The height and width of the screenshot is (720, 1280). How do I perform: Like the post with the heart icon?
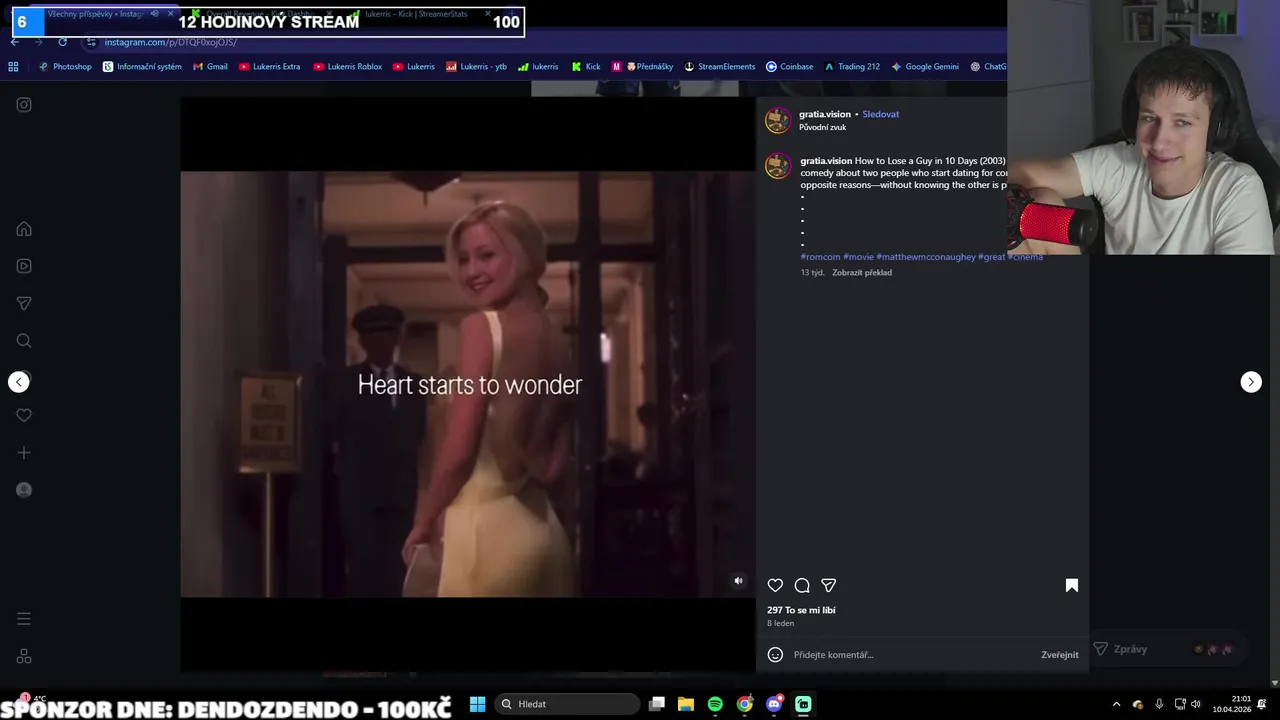[x=775, y=585]
